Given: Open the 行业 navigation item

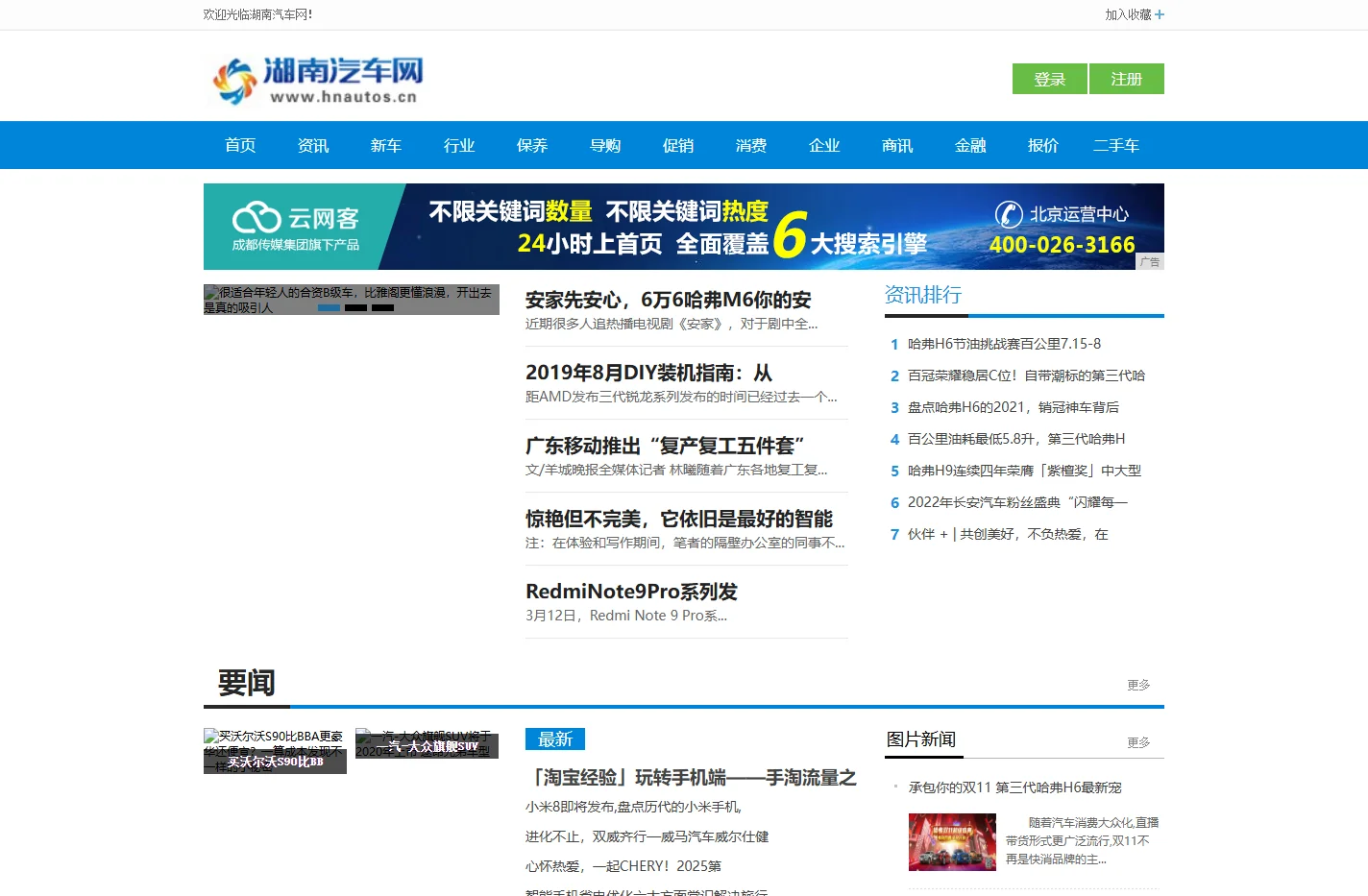Looking at the screenshot, I should [x=459, y=145].
